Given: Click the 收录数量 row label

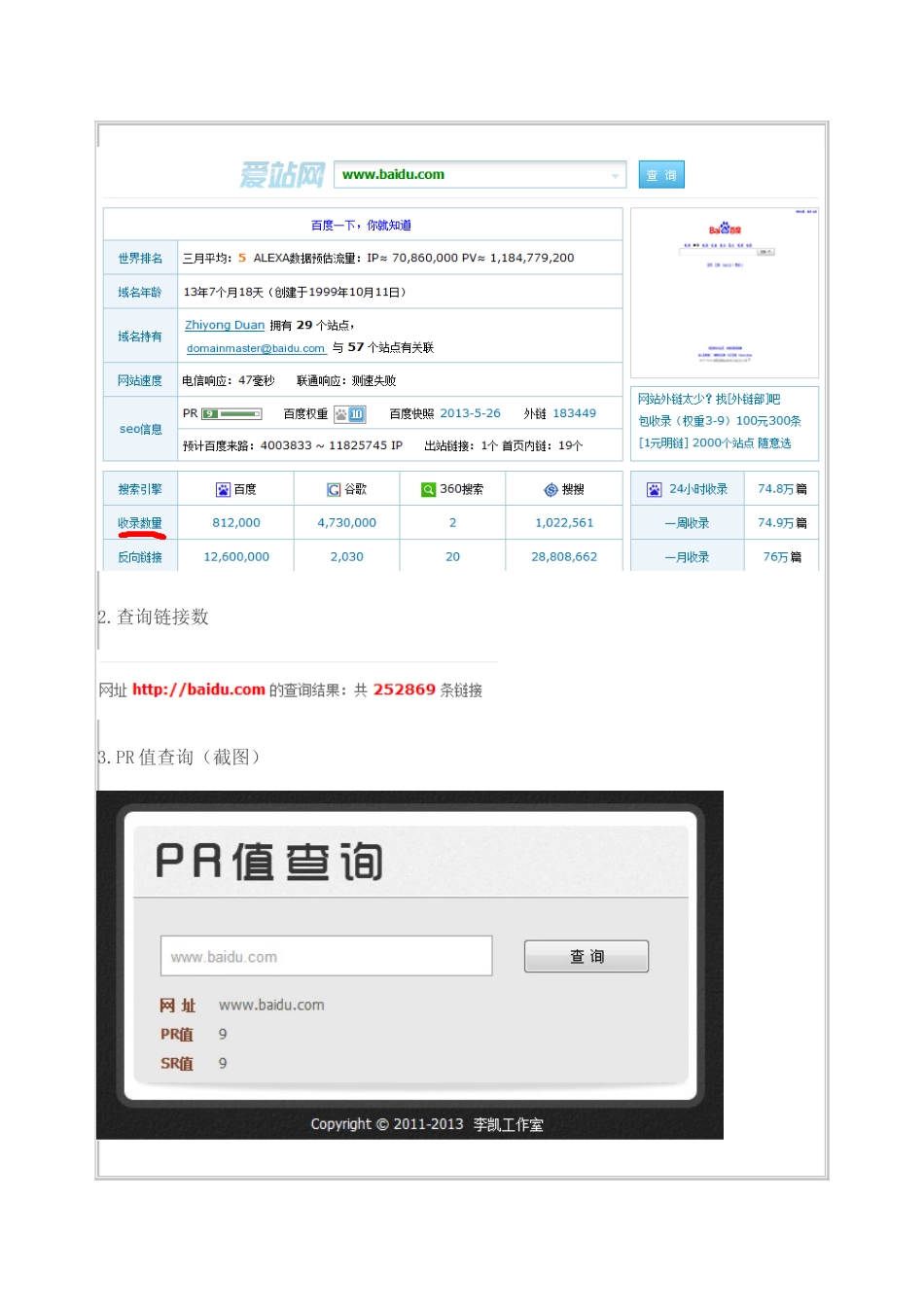Looking at the screenshot, I should point(140,523).
